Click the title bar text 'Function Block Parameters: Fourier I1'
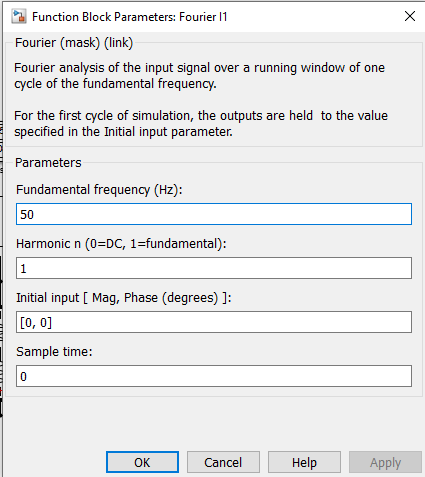This screenshot has height=477, width=425. [130, 17]
